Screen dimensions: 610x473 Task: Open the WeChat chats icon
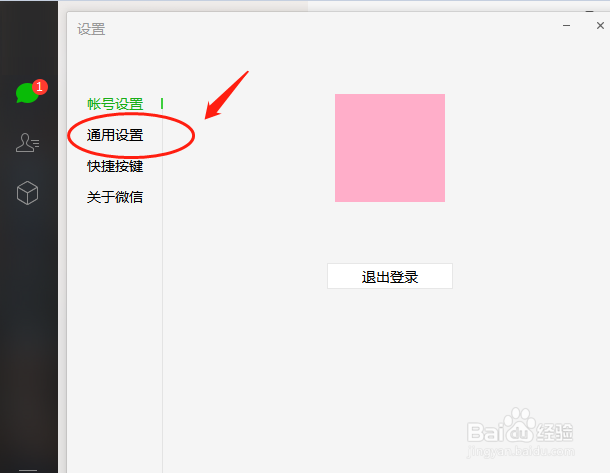coord(27,93)
